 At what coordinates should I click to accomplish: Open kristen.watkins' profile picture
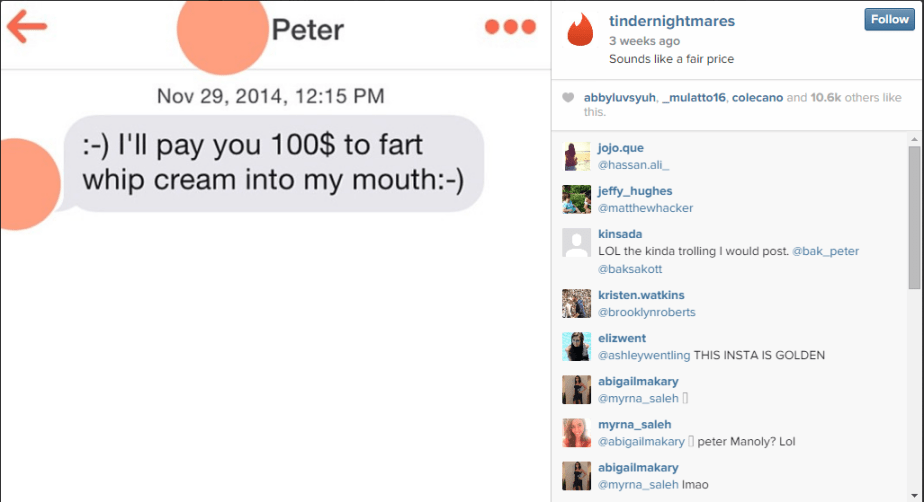[576, 303]
